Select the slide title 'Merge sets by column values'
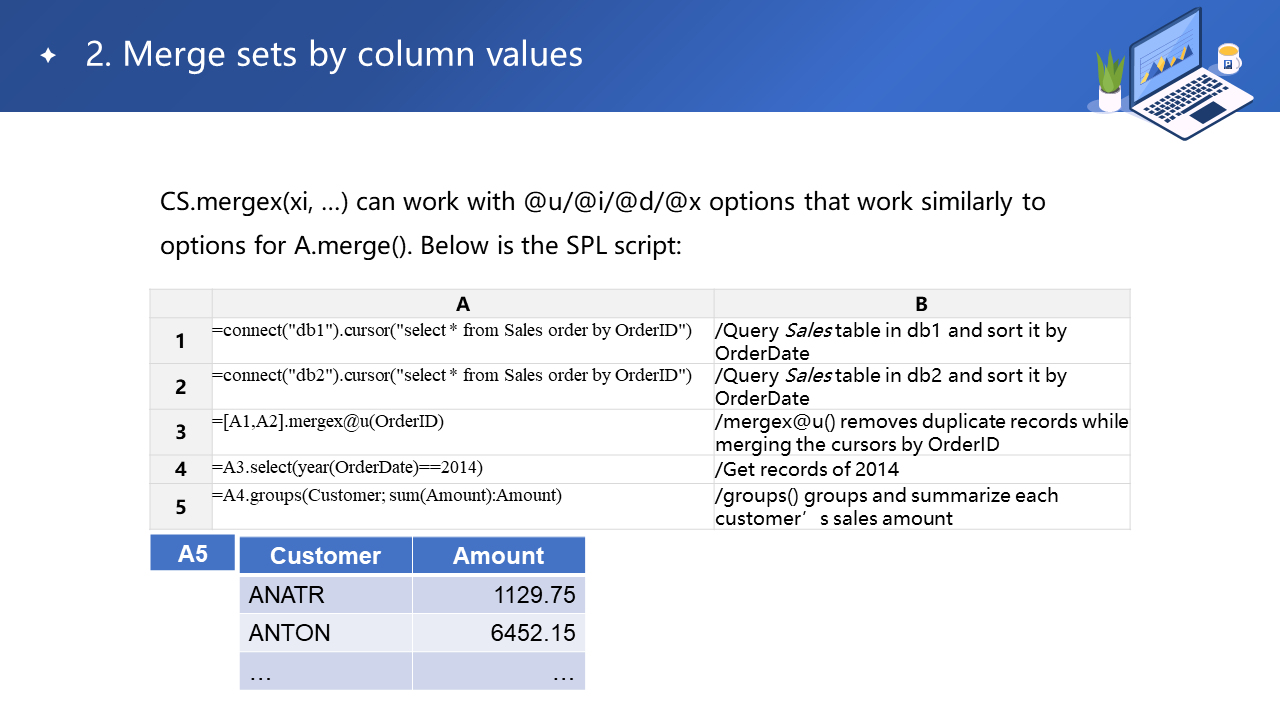The height and width of the screenshot is (720, 1280). tap(334, 54)
